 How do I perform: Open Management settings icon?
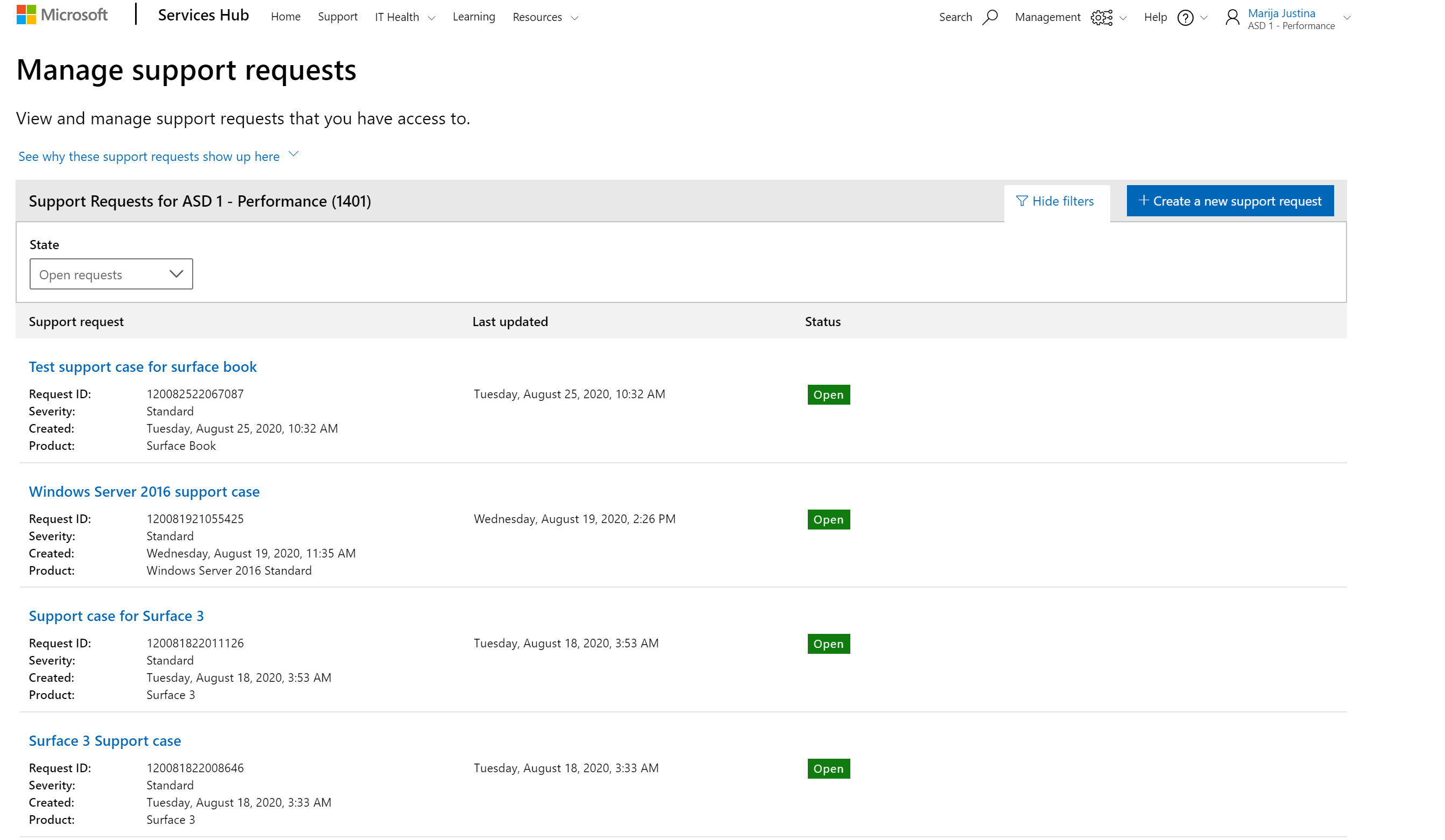(x=1100, y=17)
